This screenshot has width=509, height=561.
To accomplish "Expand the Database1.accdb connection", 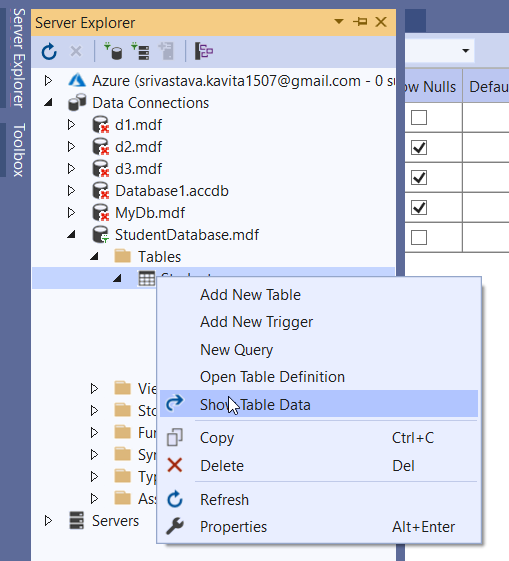I will (x=72, y=191).
